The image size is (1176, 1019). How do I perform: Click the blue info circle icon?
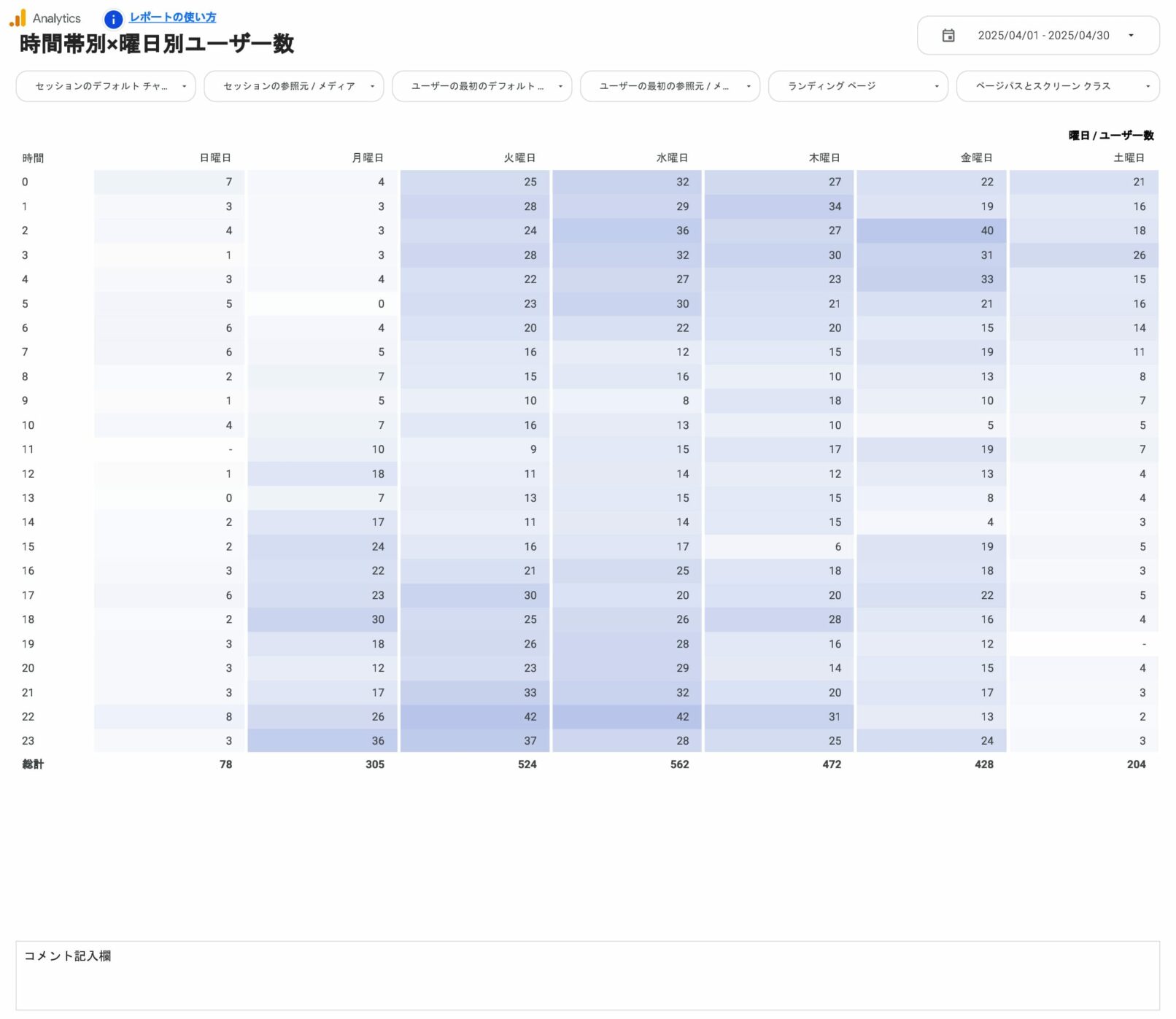(x=113, y=19)
